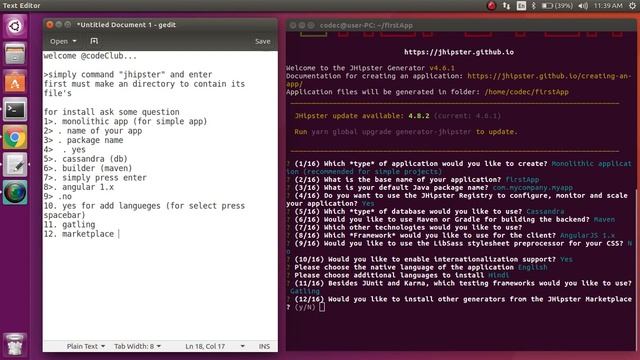The image size is (640, 360).
Task: Click the 'Hindi' language answer in terminal
Action: [x=499, y=275]
